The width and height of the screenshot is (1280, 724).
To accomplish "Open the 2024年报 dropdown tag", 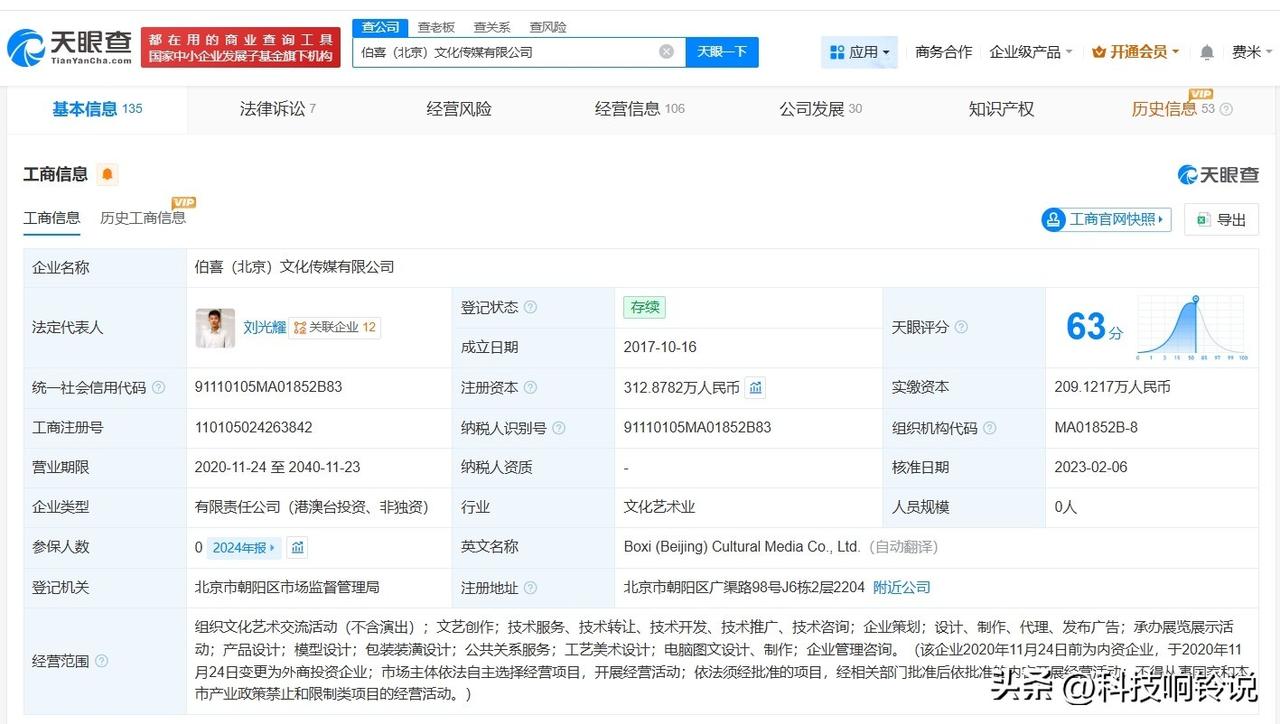I will click(245, 547).
